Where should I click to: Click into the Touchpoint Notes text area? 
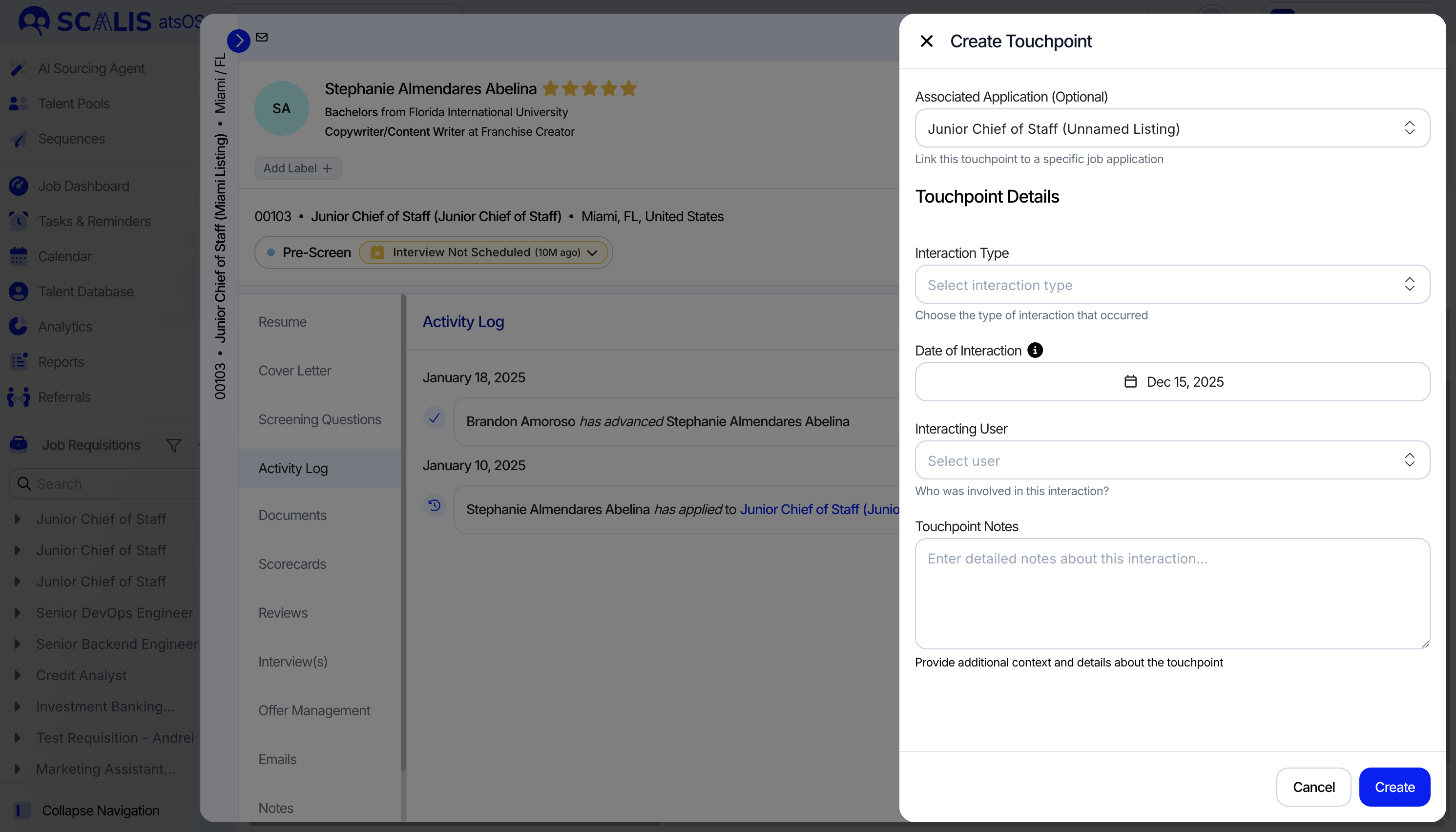(x=1172, y=594)
